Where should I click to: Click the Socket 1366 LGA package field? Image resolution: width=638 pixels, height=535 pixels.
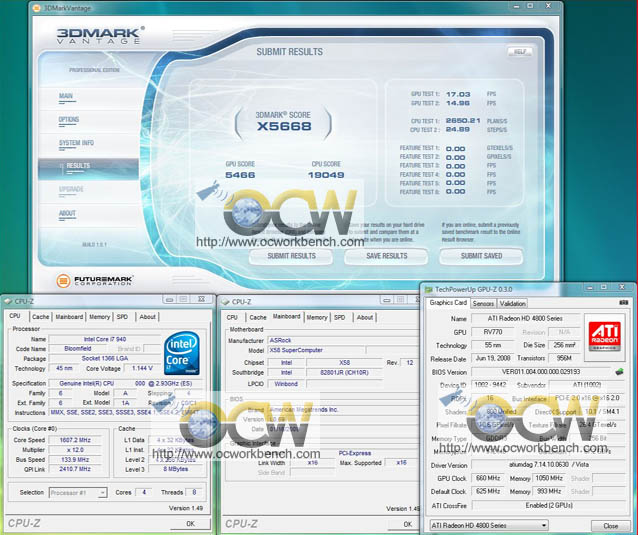pos(105,358)
